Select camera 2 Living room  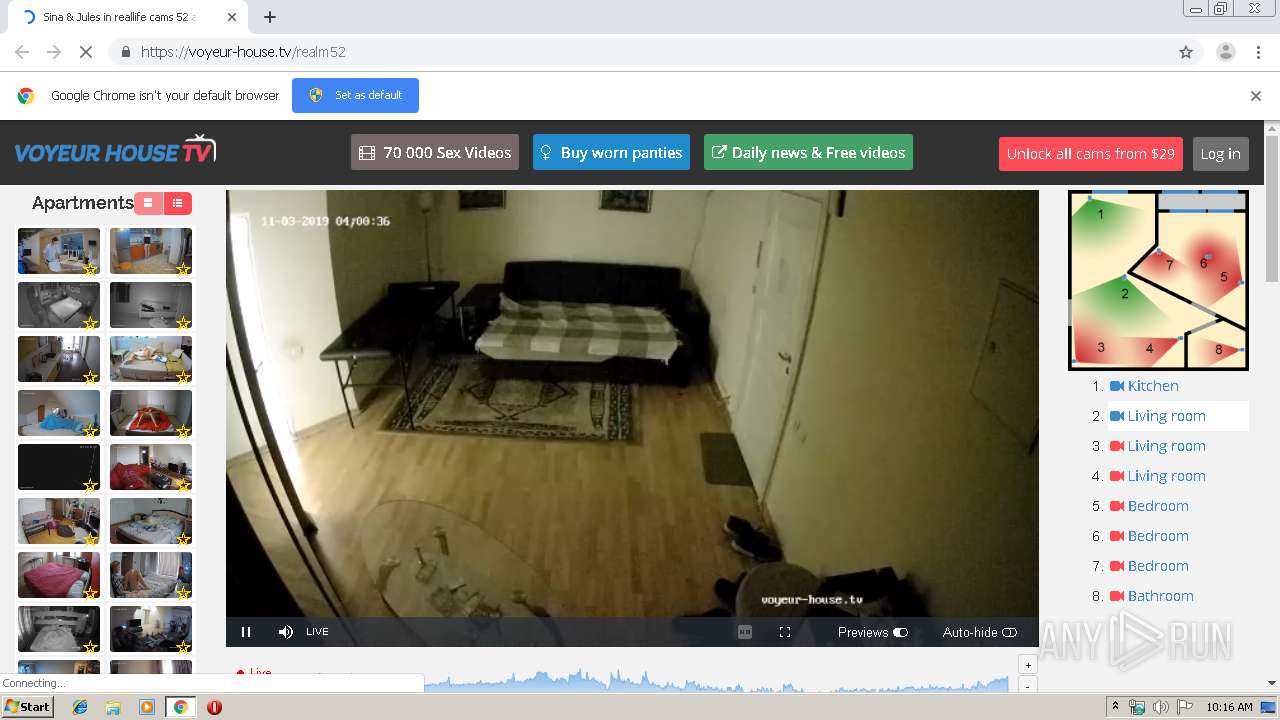(x=1166, y=416)
